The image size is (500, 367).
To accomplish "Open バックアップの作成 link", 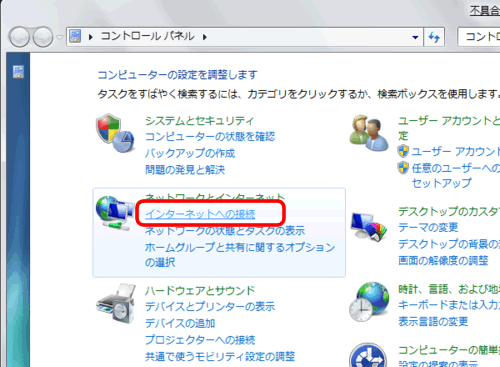I will (190, 153).
